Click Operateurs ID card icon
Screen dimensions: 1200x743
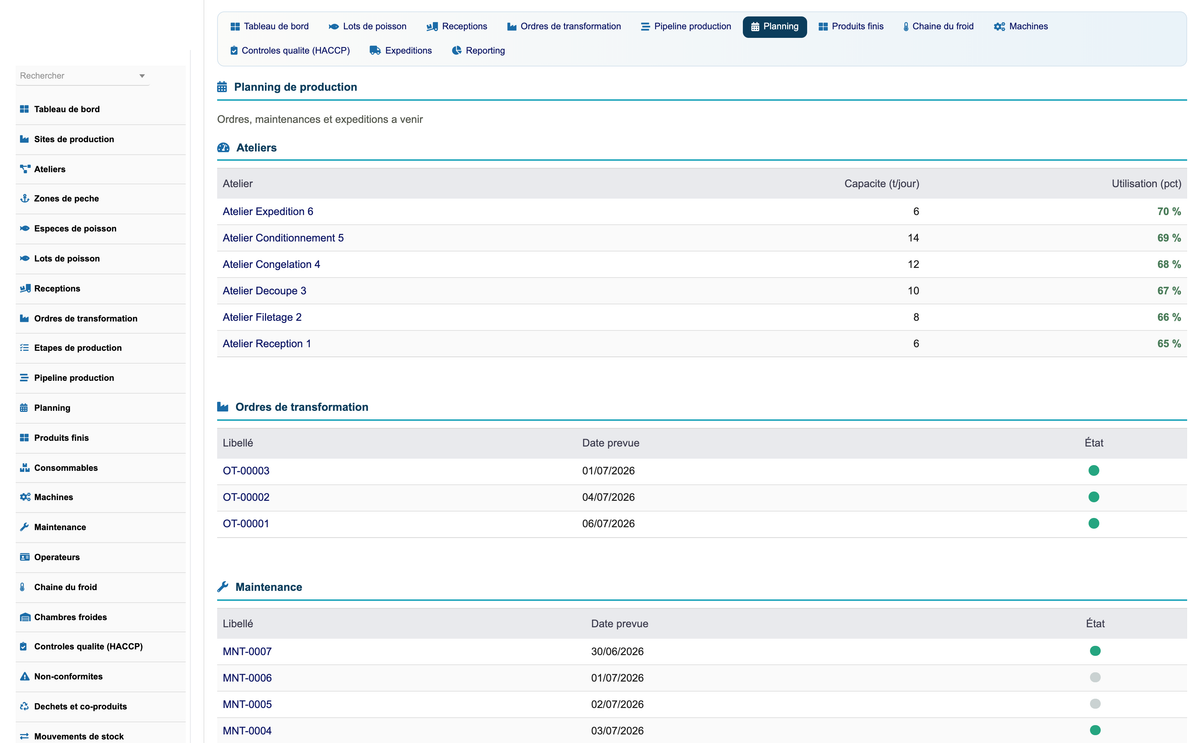coord(25,557)
